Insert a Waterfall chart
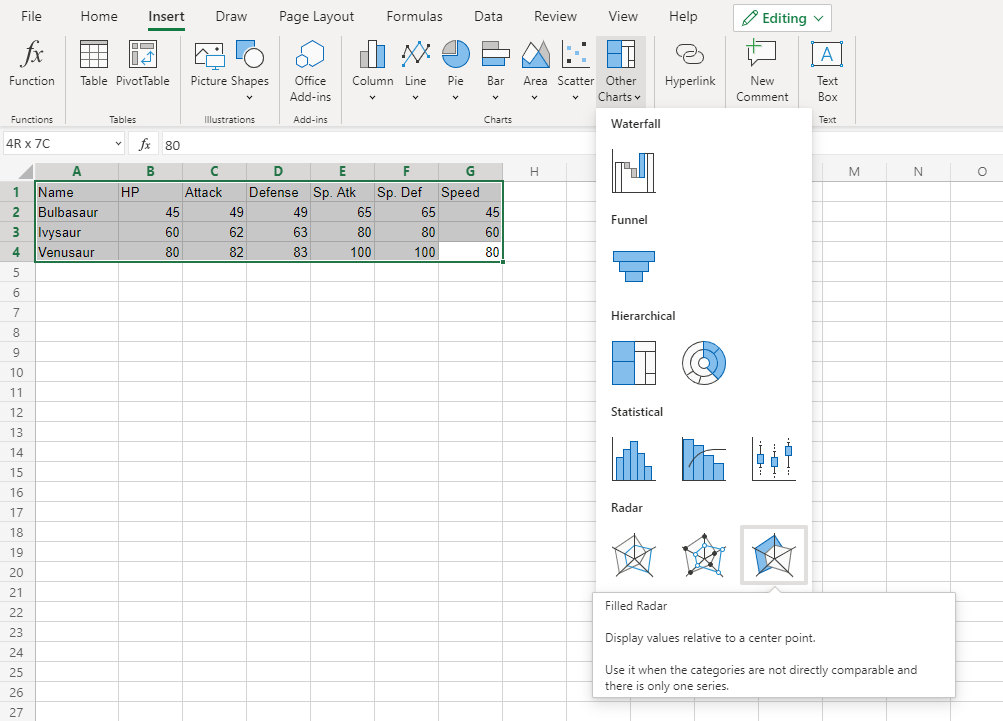The image size is (1003, 721). (x=633, y=172)
